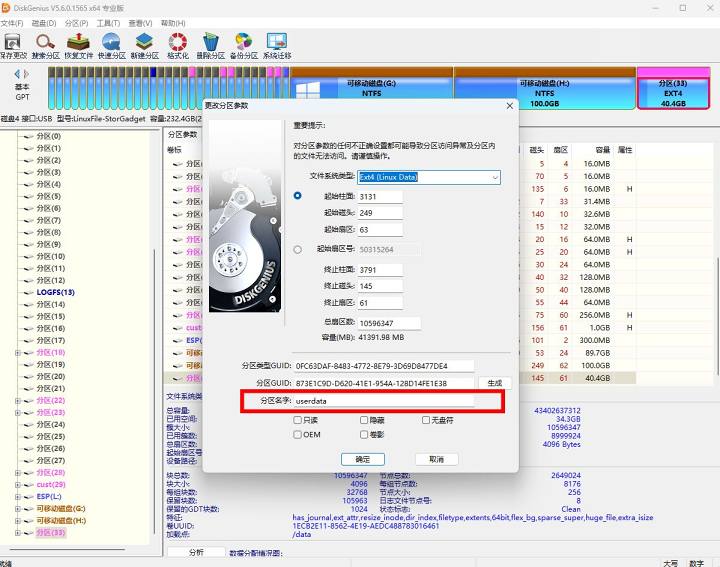Toggle the 隐藏 (Hidden) checkbox
720x567 pixels.
coord(364,420)
